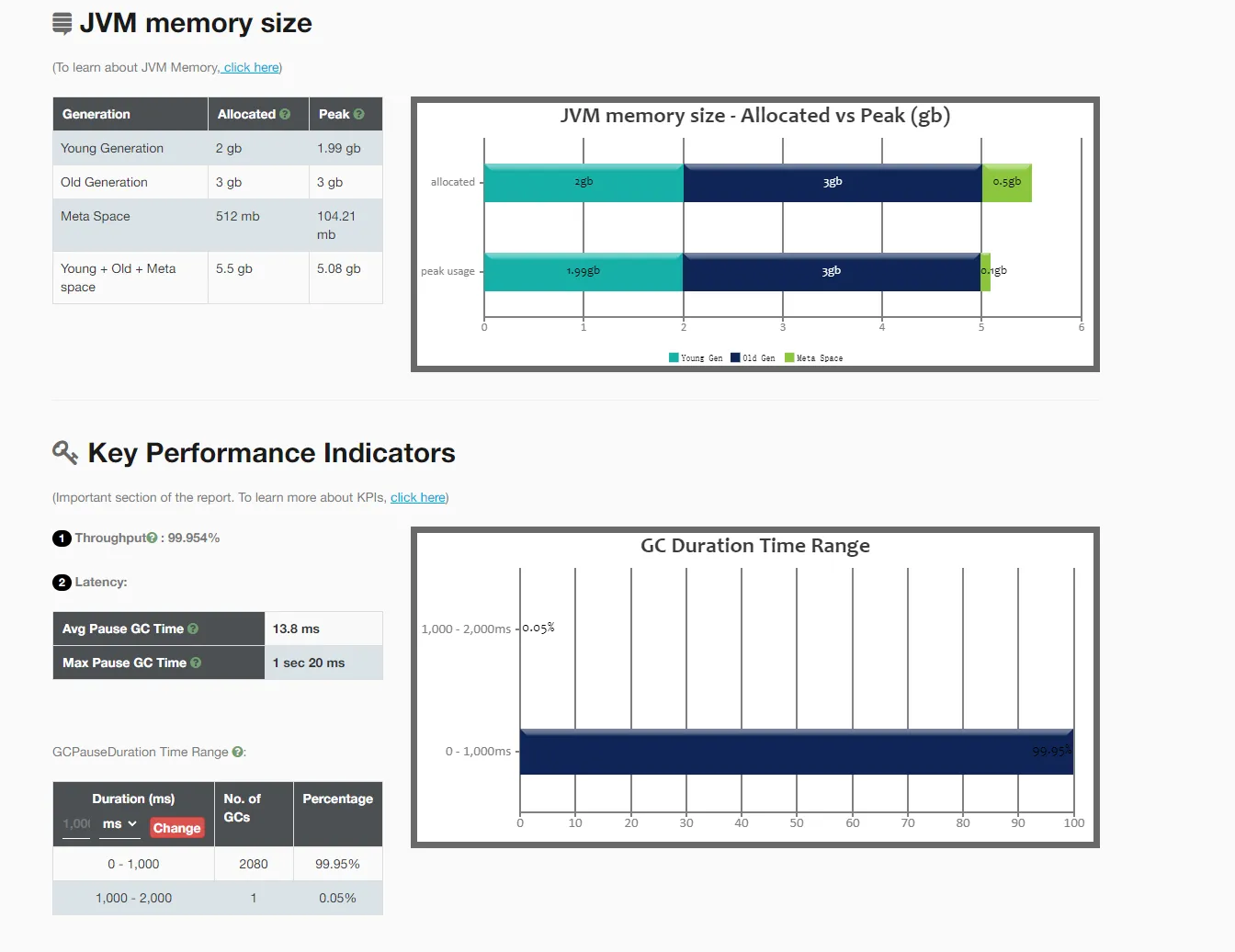Click the Max Pause GC Time help icon
The height and width of the screenshot is (952, 1235).
pos(196,663)
